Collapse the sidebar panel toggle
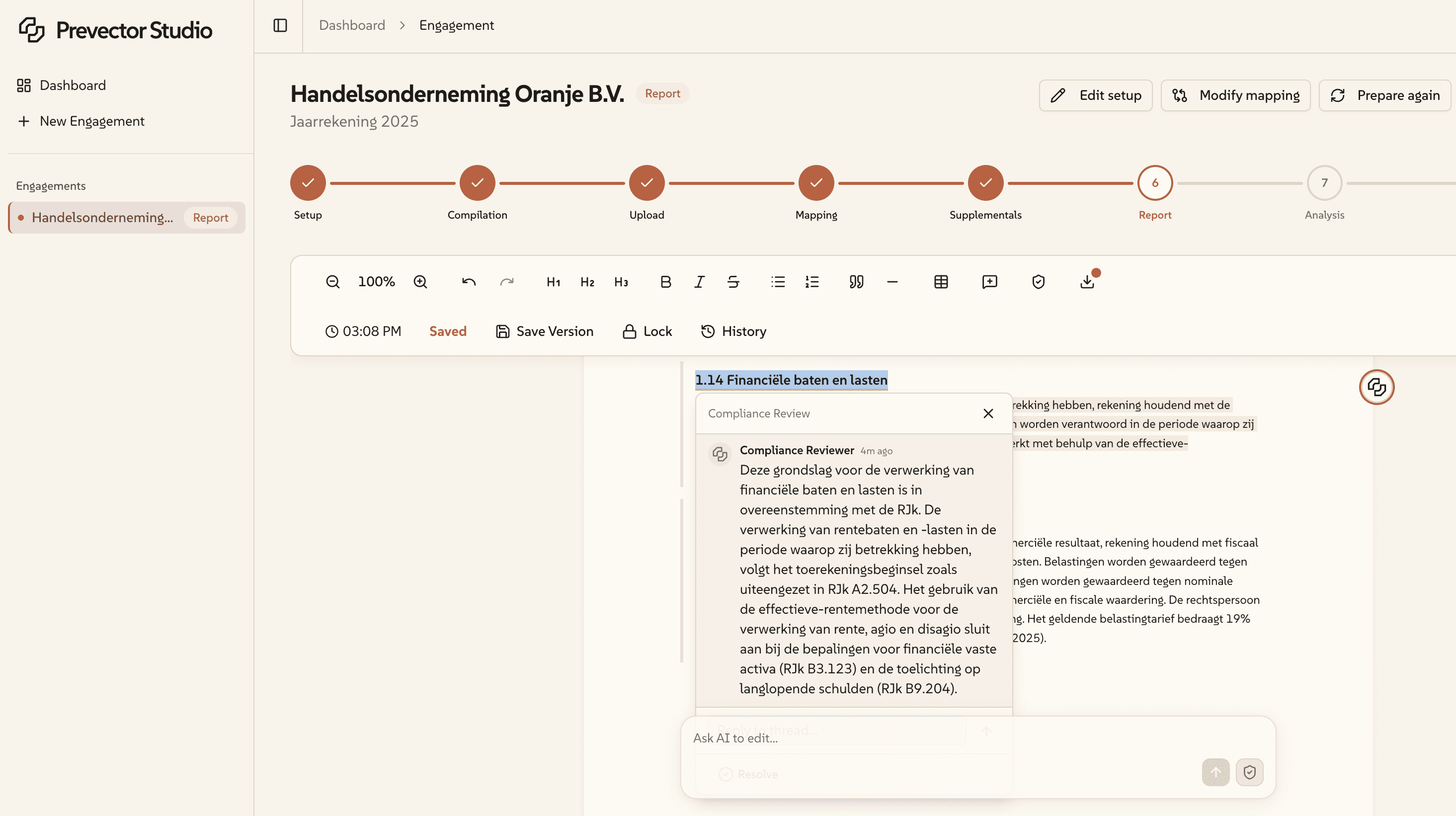 pos(280,25)
